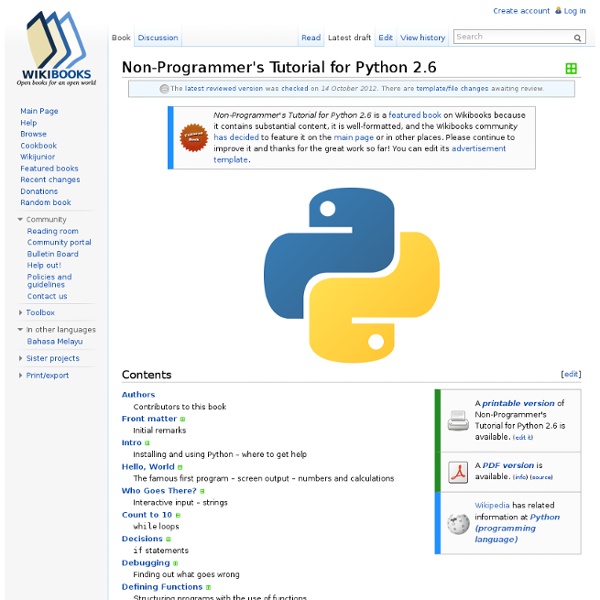
Task: Open the Python (programming language) Wikipedia link
Action: (x=517, y=528)
